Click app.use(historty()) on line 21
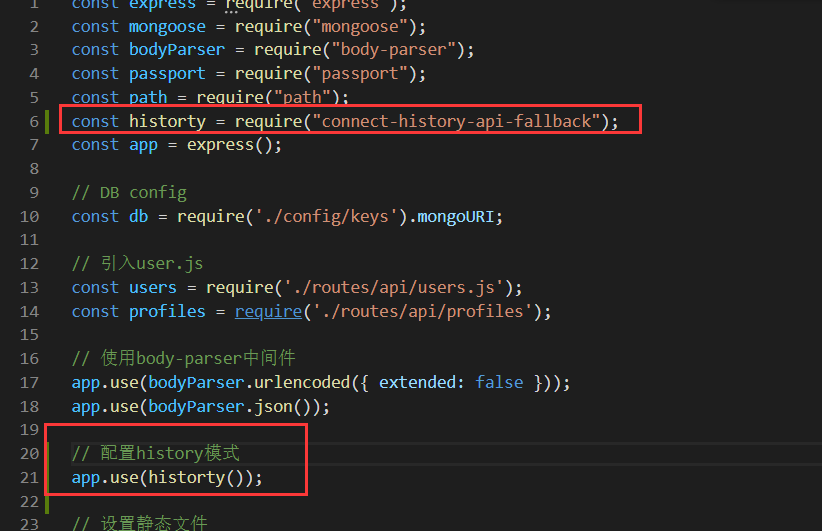The width and height of the screenshot is (822, 531). pyautogui.click(x=167, y=478)
